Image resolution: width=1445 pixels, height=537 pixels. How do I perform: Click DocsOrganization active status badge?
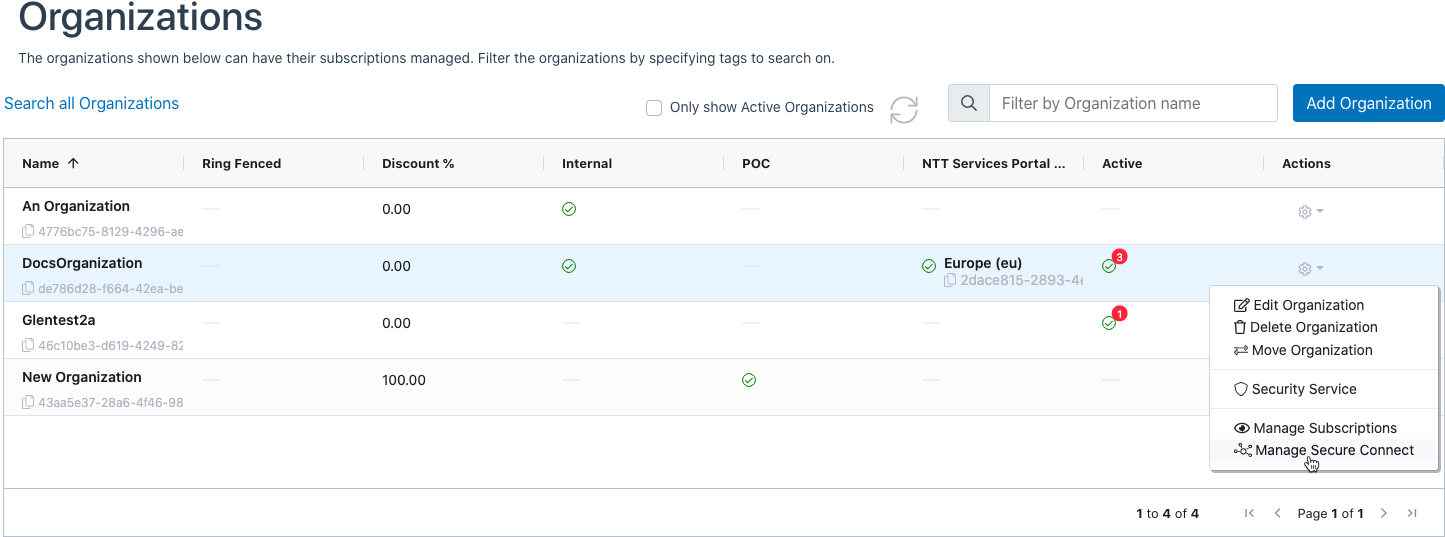(1109, 266)
